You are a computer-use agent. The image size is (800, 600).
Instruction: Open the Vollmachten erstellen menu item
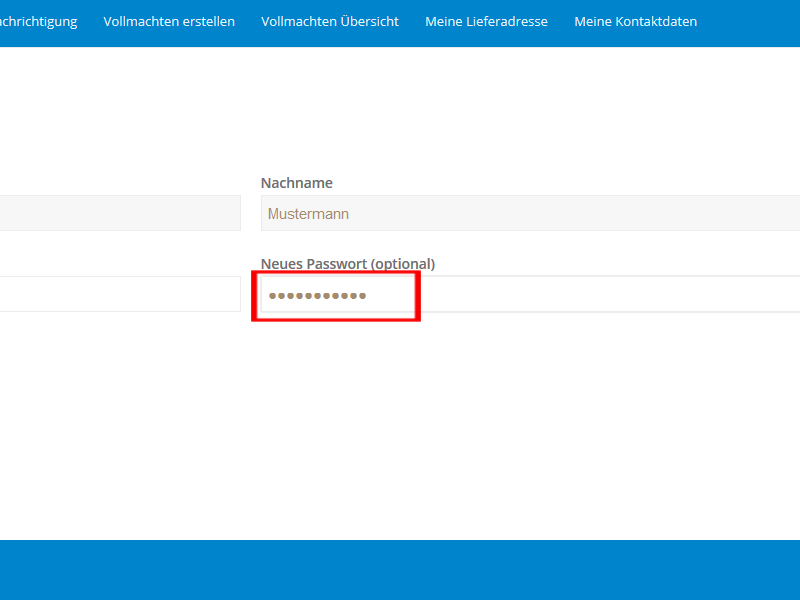[169, 22]
